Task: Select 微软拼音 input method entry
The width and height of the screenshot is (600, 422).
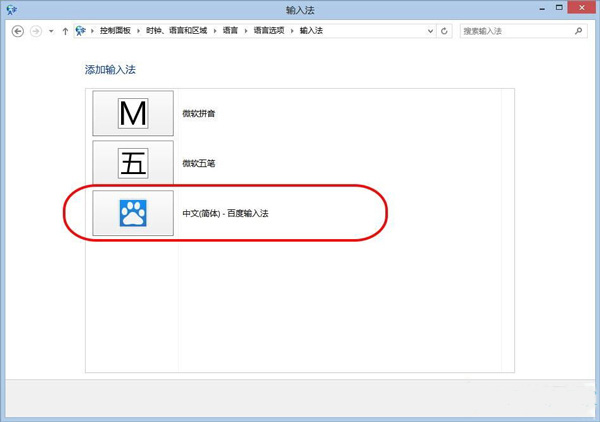Action: (x=199, y=113)
